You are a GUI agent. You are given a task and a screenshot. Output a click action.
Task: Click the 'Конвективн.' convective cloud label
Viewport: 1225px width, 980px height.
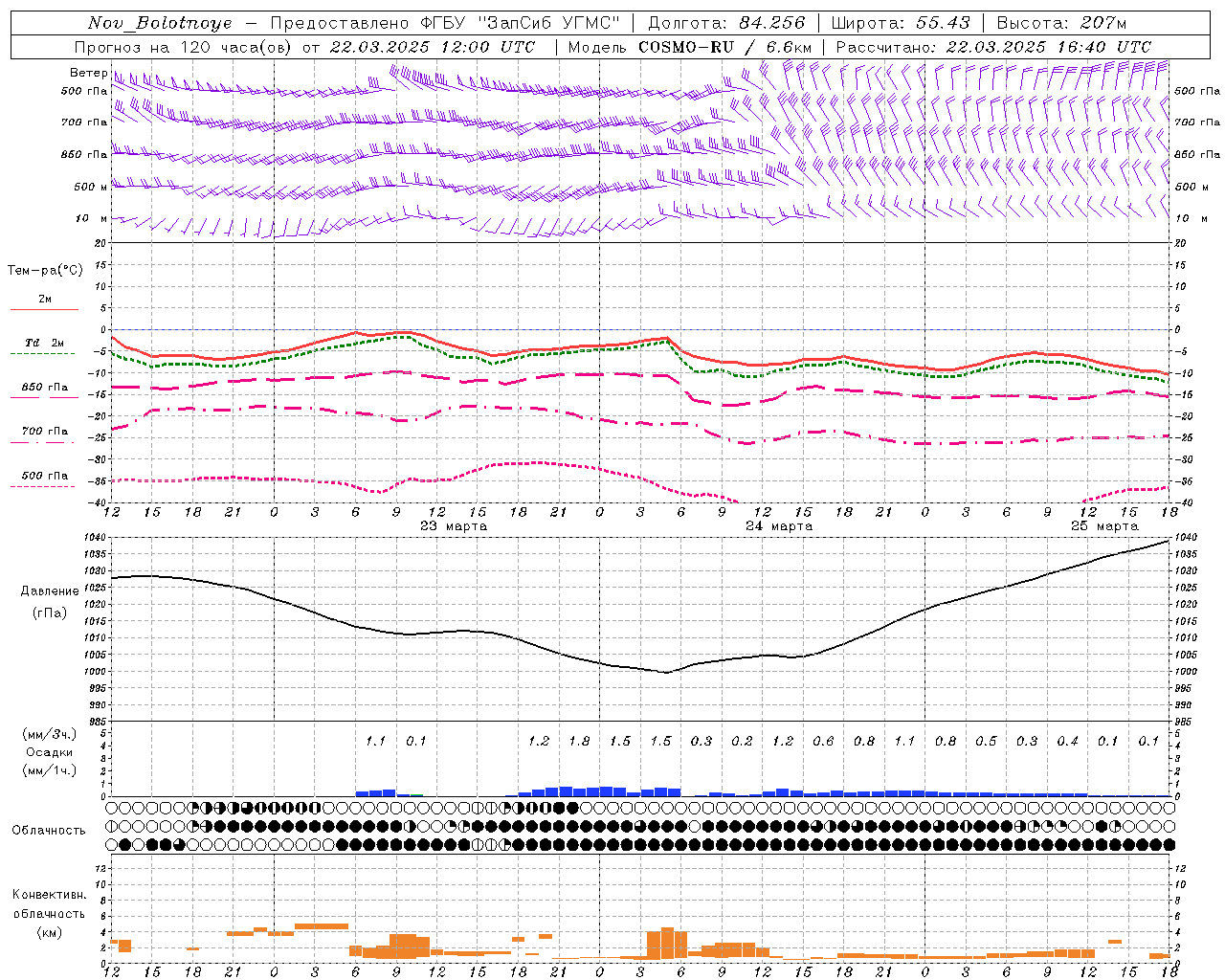(x=49, y=895)
